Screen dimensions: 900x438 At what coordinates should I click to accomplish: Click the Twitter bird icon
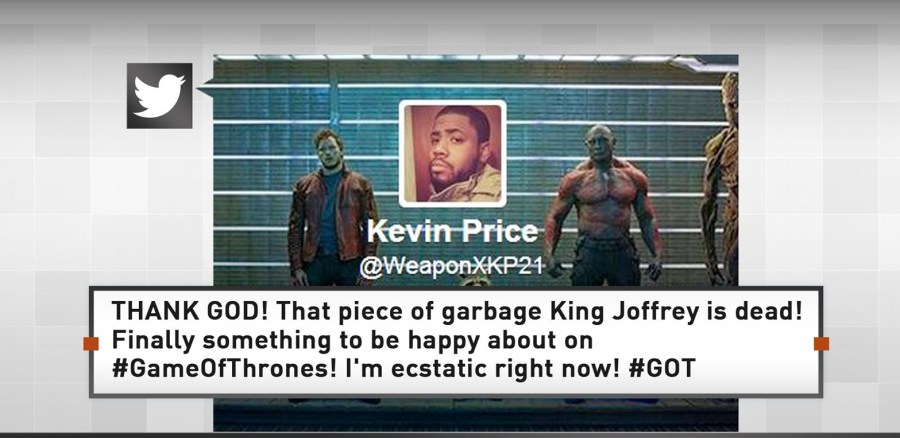pos(160,96)
